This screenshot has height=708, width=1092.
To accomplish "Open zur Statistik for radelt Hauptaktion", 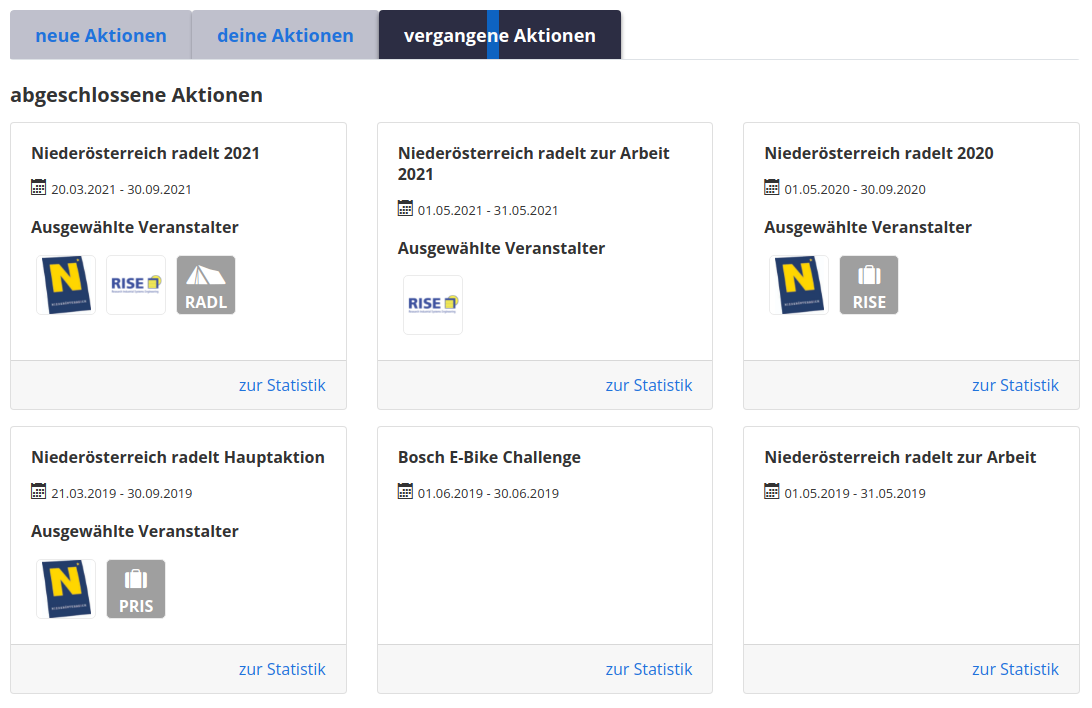I will pos(282,669).
